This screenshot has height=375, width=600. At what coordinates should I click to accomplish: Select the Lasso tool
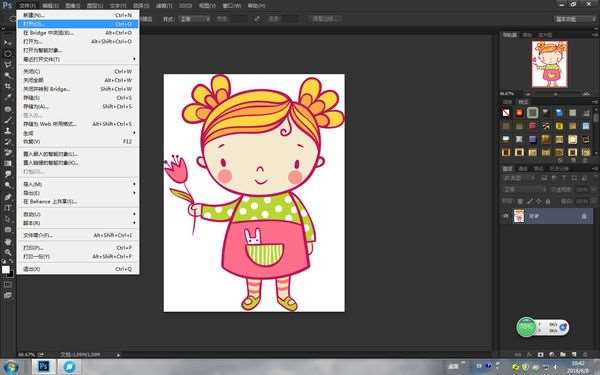(8, 65)
